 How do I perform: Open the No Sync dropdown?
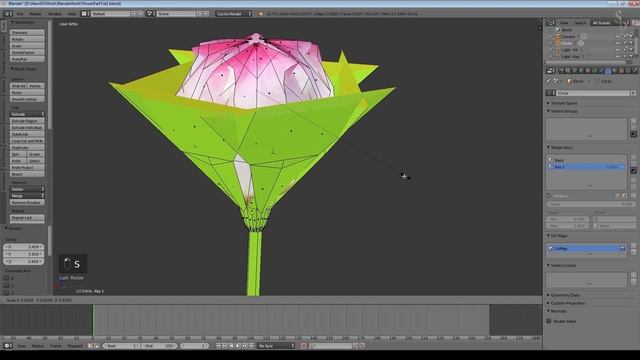(x=276, y=346)
